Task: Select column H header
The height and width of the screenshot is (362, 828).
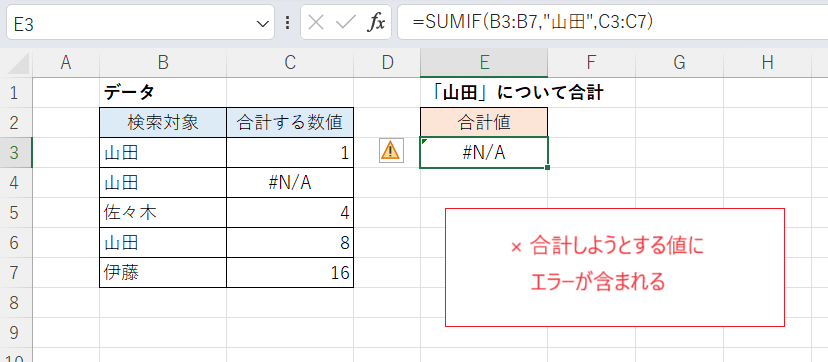Action: pyautogui.click(x=768, y=63)
